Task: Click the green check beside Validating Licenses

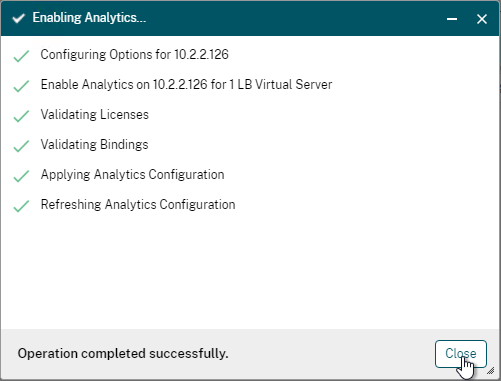Action: (x=21, y=116)
